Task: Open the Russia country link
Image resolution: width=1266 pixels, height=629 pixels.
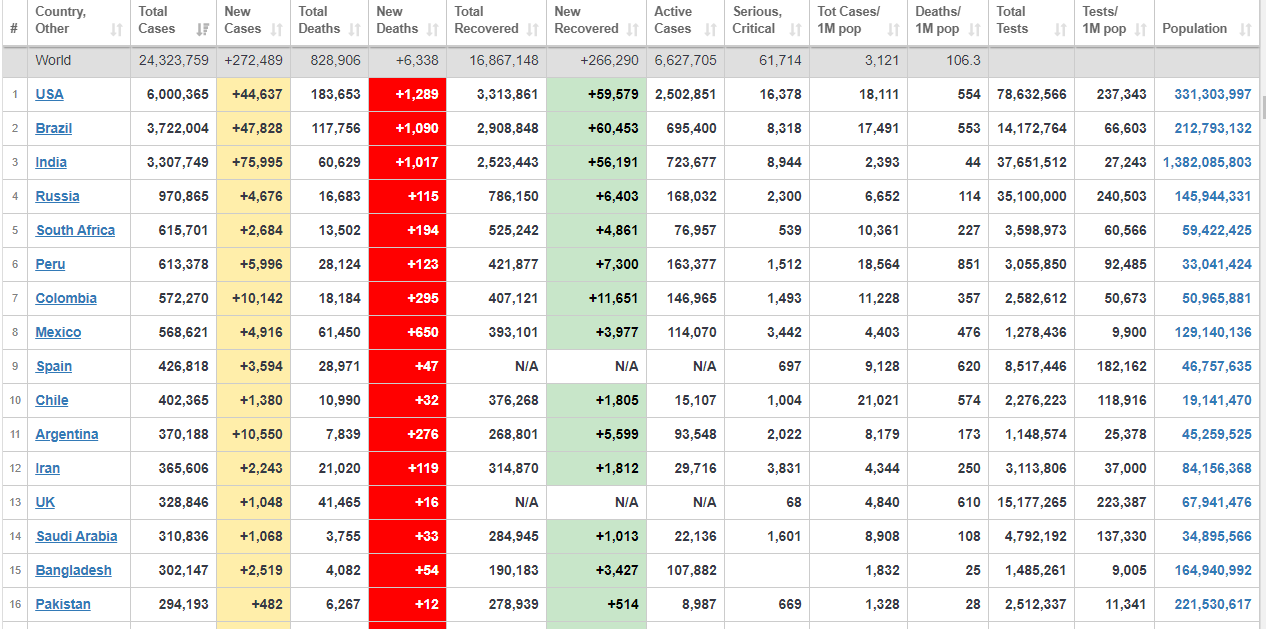Action: click(x=57, y=196)
